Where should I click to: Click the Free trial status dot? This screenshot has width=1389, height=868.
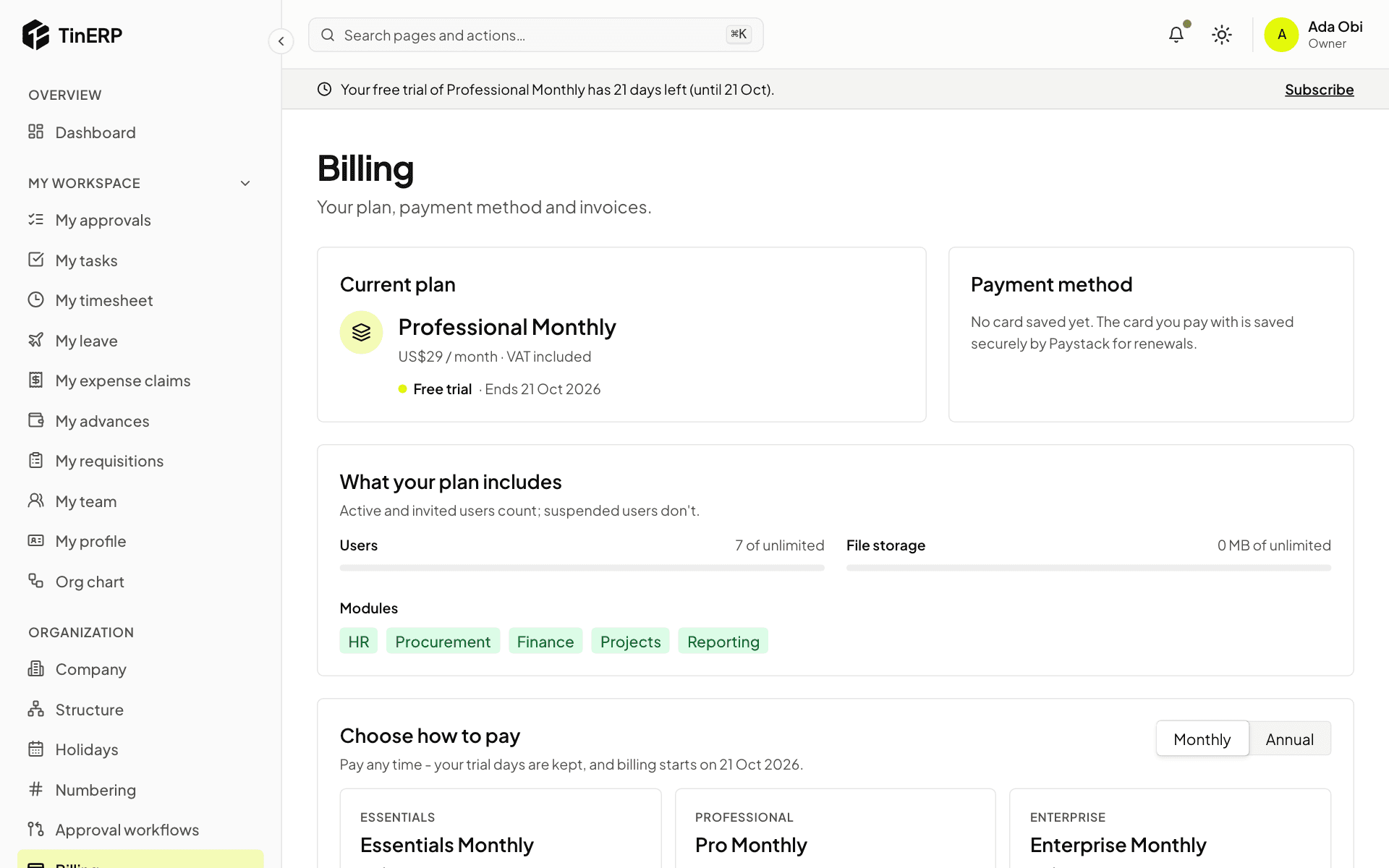pyautogui.click(x=402, y=389)
